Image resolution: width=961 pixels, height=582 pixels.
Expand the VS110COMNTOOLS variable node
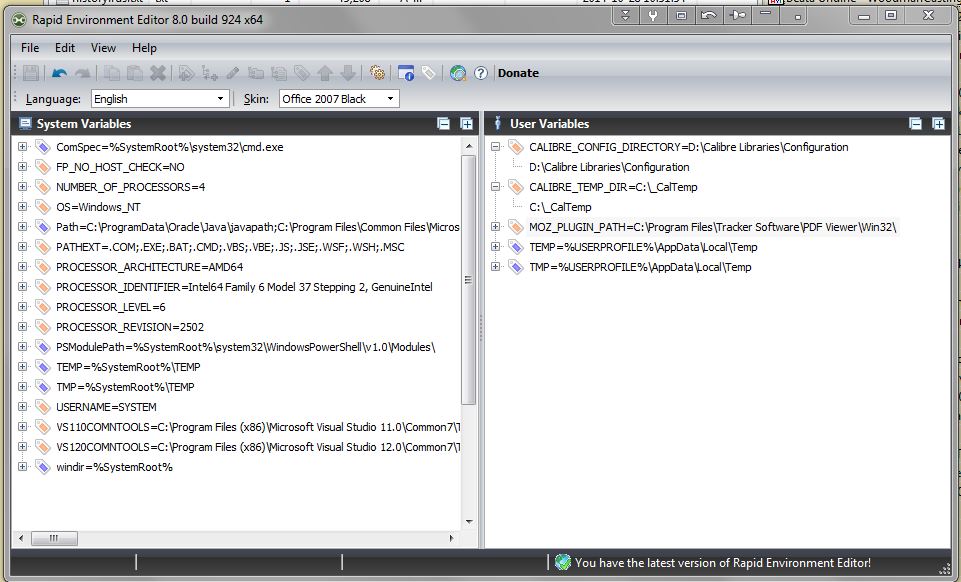(23, 427)
